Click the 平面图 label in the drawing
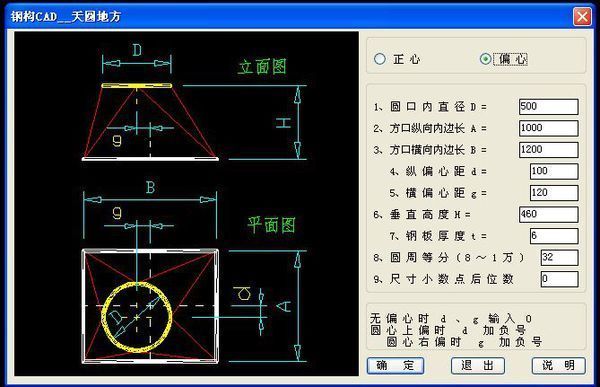Viewport: 600px width, 387px height. [x=271, y=225]
